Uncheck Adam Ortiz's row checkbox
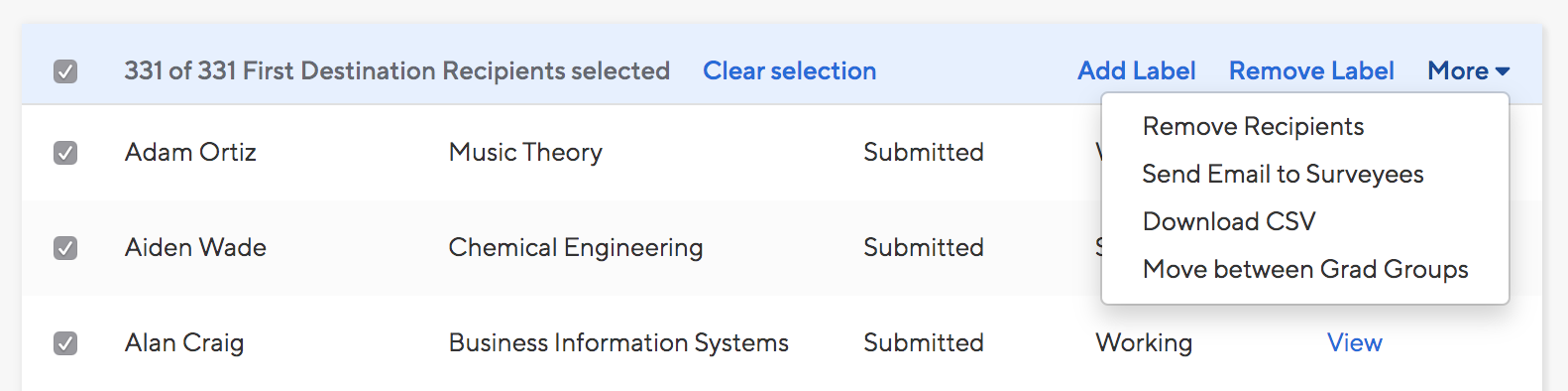Viewport: 1568px width, 391px height. click(x=65, y=153)
